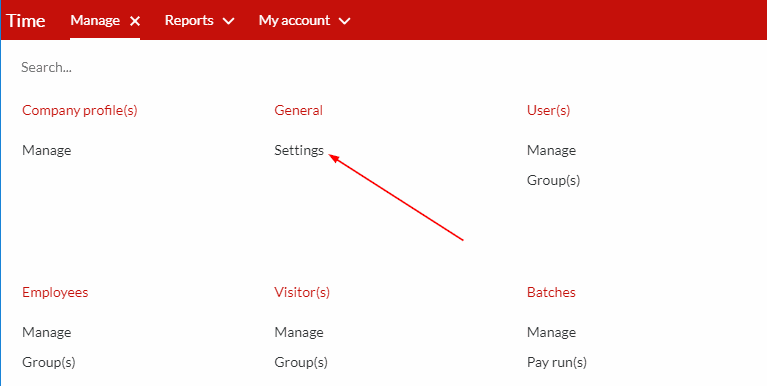
Task: Open Manage under Batches
Action: [551, 332]
